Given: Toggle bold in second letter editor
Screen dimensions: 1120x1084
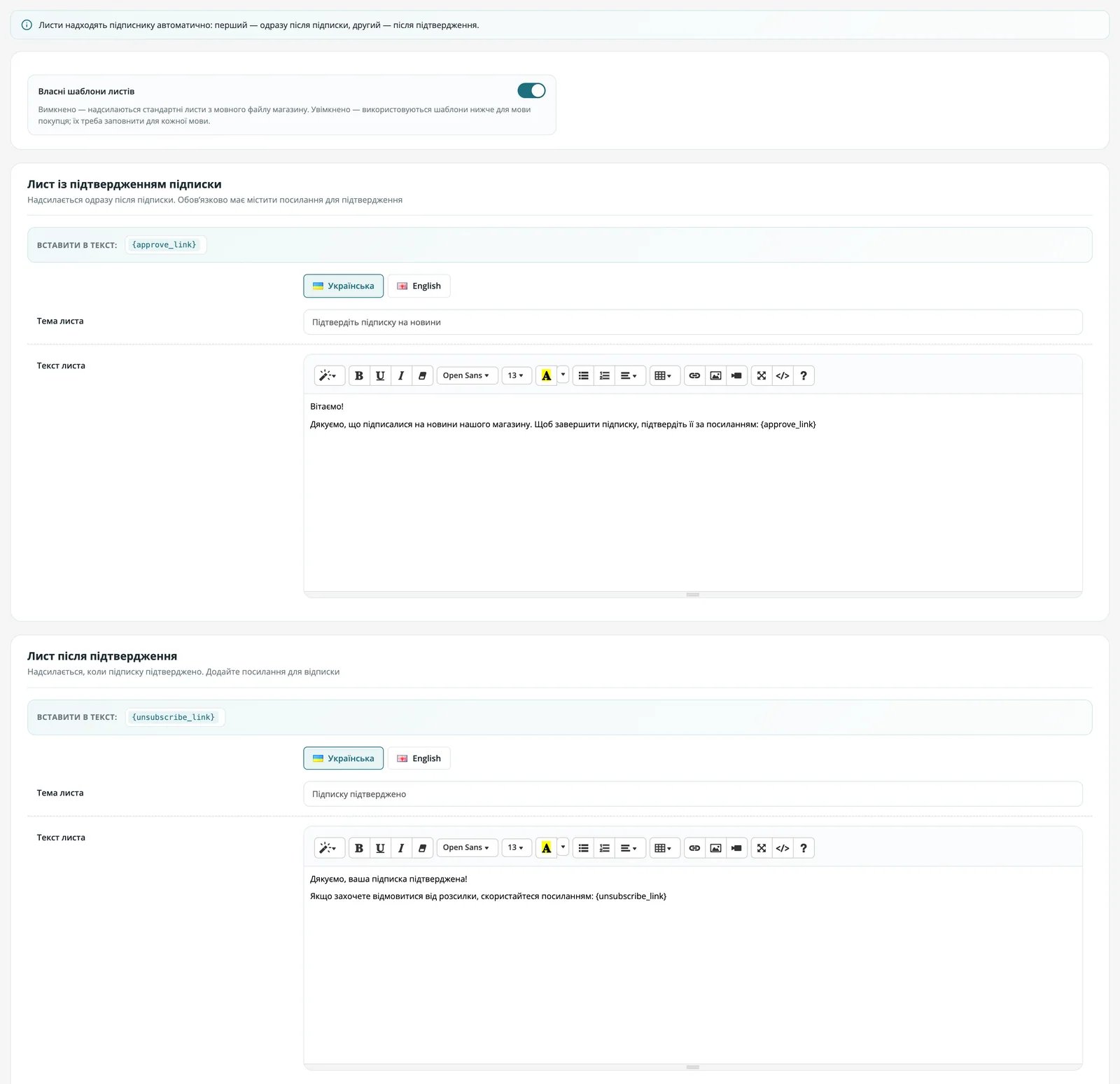Looking at the screenshot, I should click(x=359, y=848).
